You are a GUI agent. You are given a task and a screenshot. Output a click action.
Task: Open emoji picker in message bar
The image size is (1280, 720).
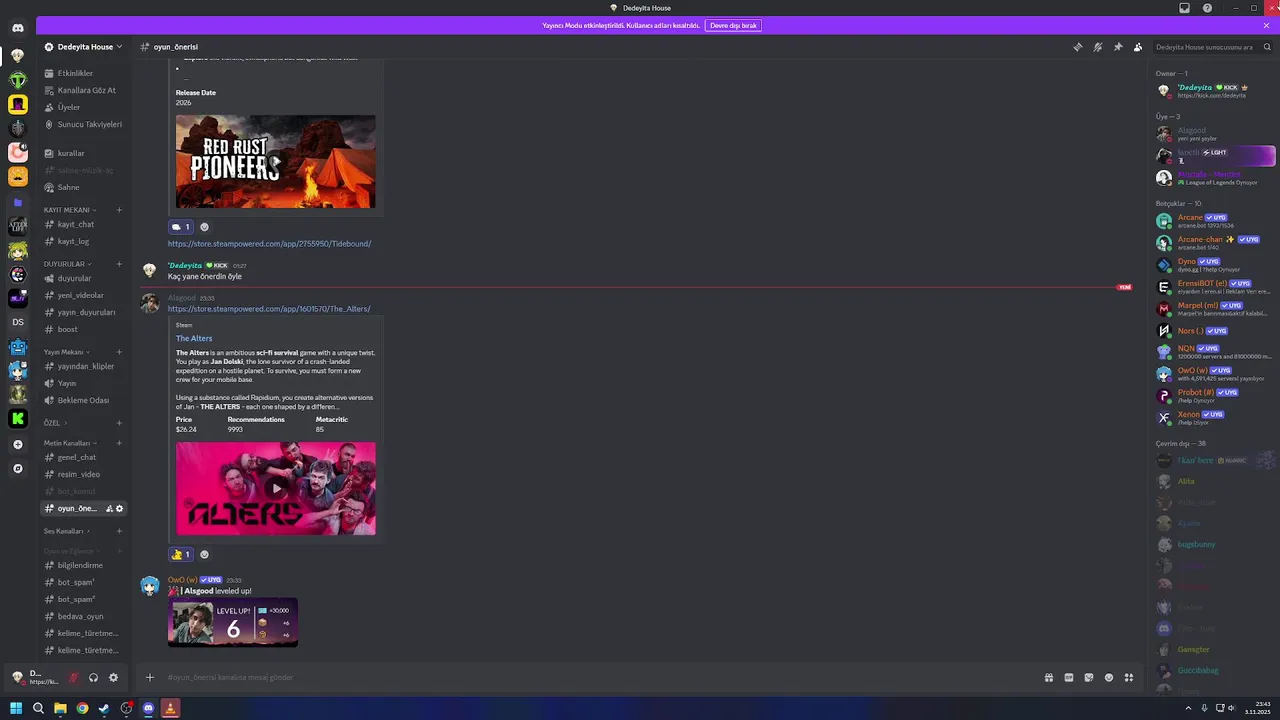click(x=1109, y=677)
